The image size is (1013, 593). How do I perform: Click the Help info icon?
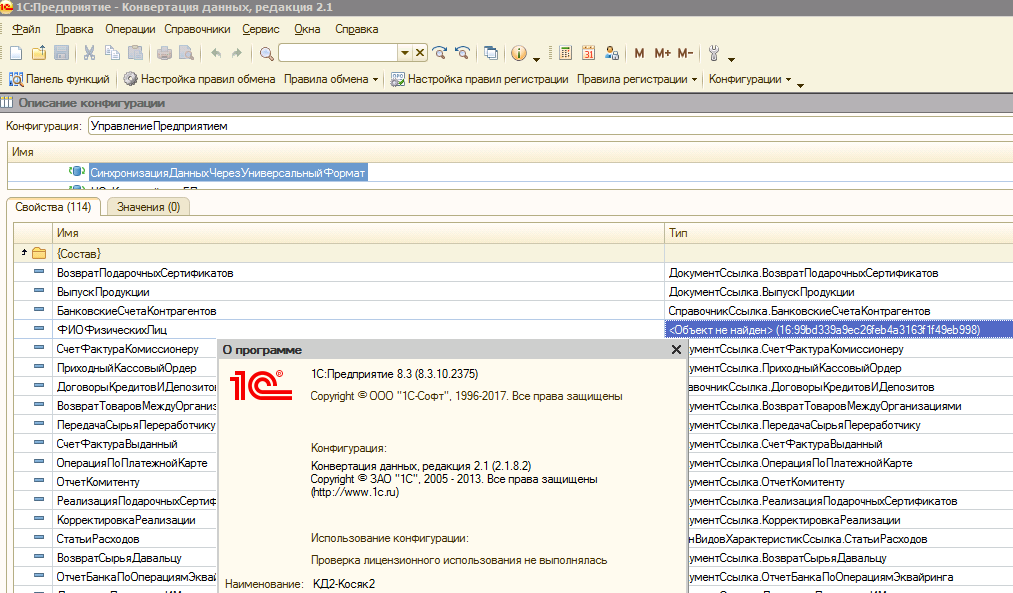518,53
